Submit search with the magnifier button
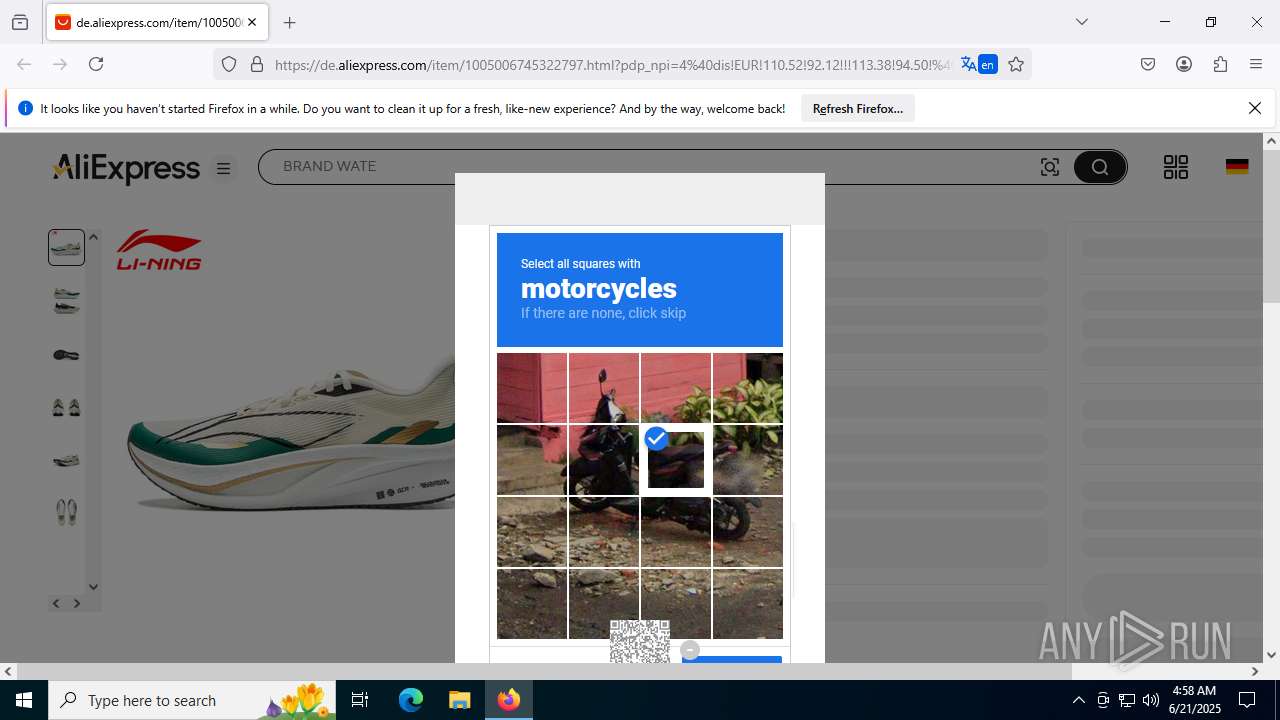Screen dimensions: 1280x720 1100,167
